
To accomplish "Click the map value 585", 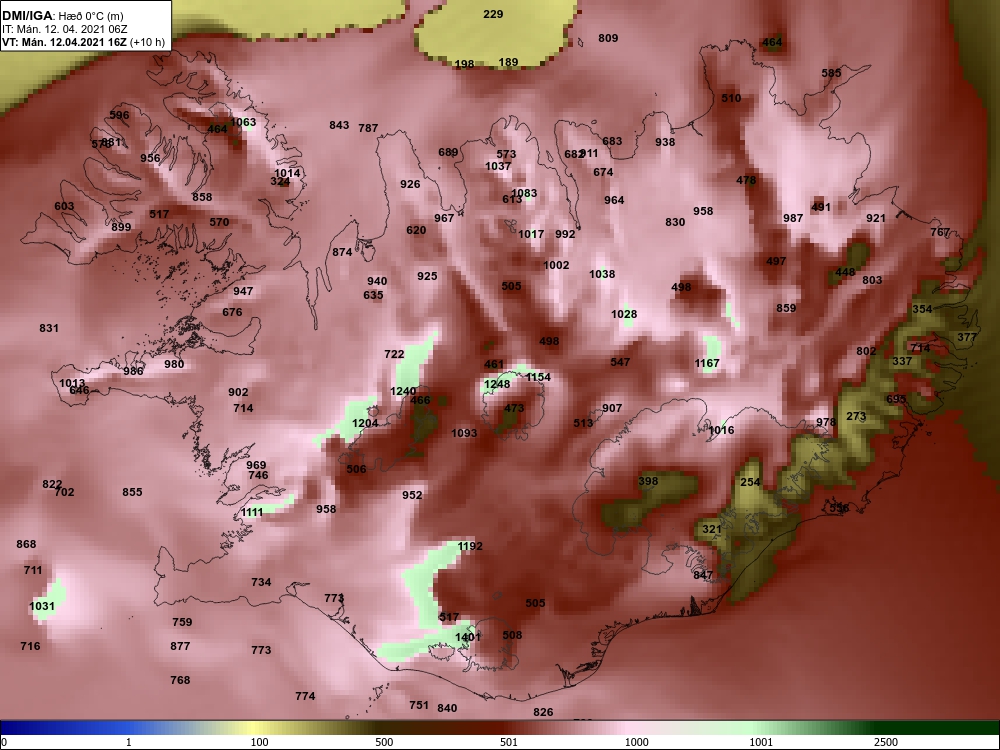I will tap(831, 73).
